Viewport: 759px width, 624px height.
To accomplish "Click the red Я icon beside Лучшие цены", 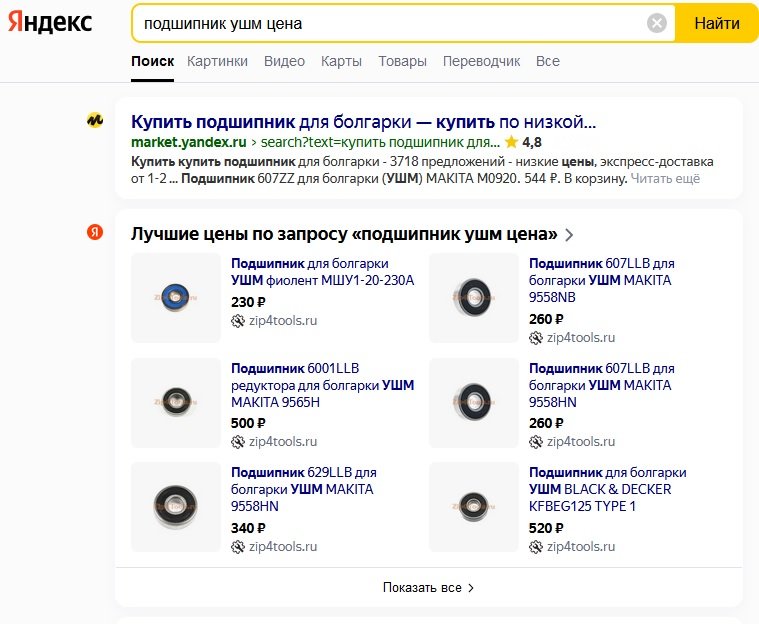I will coord(95,232).
